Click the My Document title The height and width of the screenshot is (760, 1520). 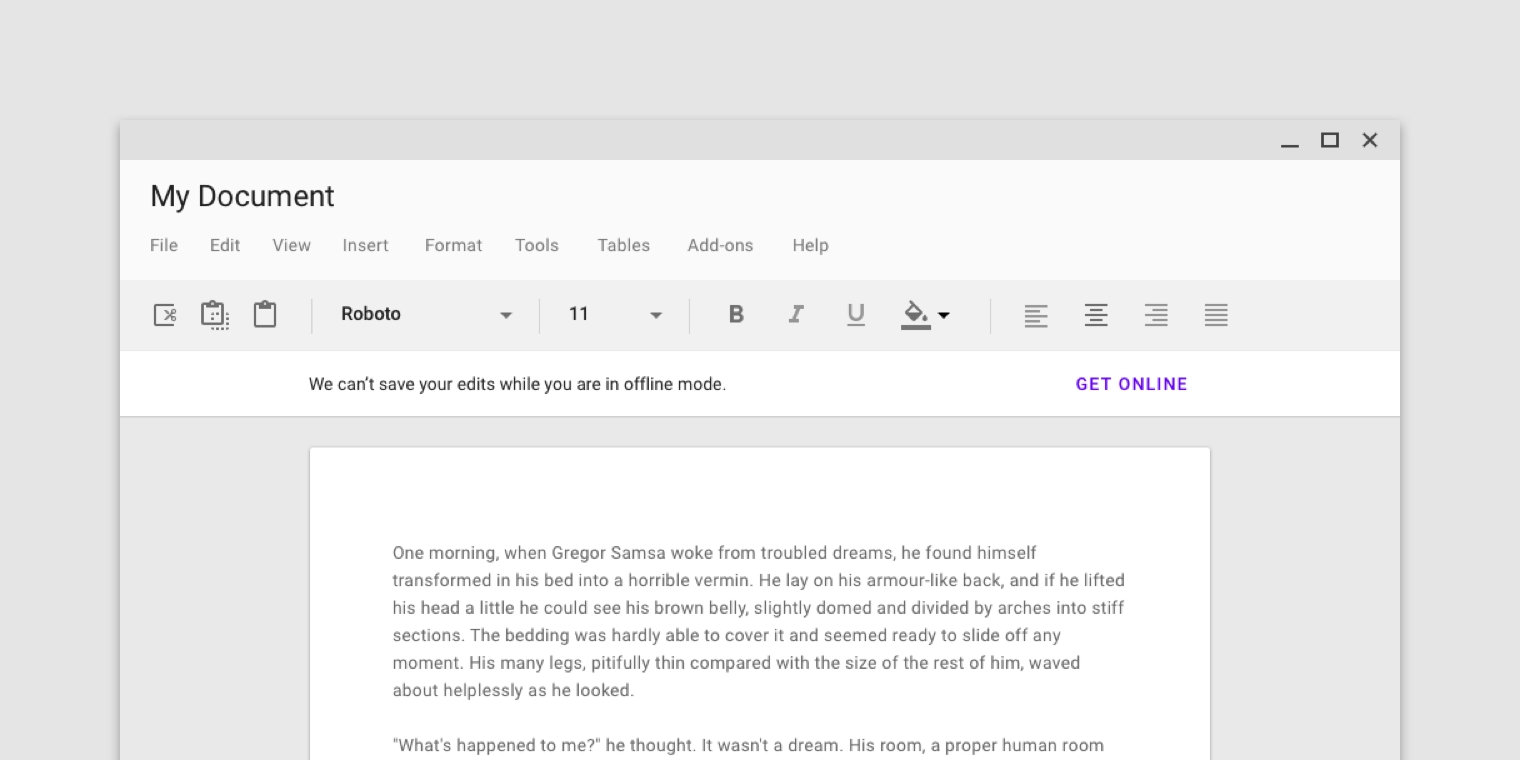(242, 196)
